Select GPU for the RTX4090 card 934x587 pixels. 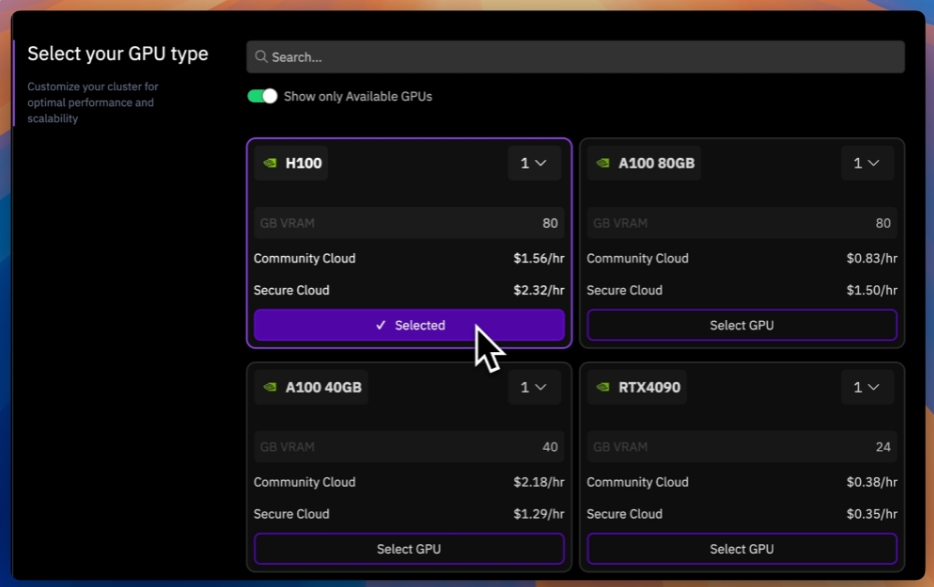click(x=742, y=549)
